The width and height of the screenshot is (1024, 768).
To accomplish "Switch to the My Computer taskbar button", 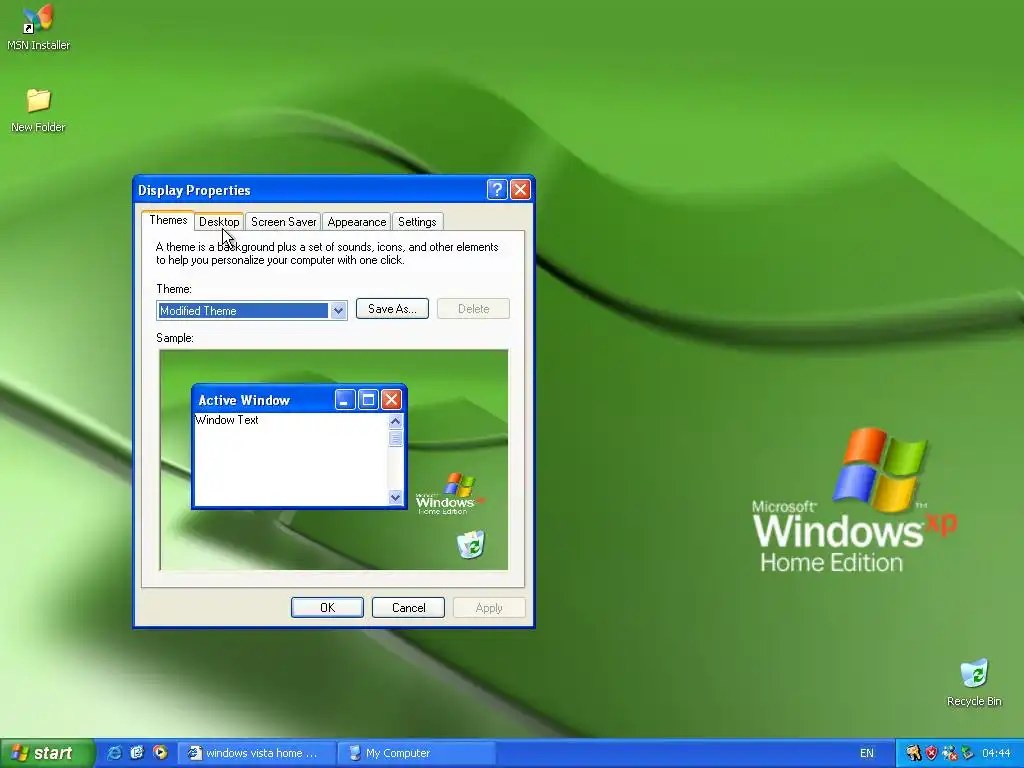I will click(x=416, y=753).
